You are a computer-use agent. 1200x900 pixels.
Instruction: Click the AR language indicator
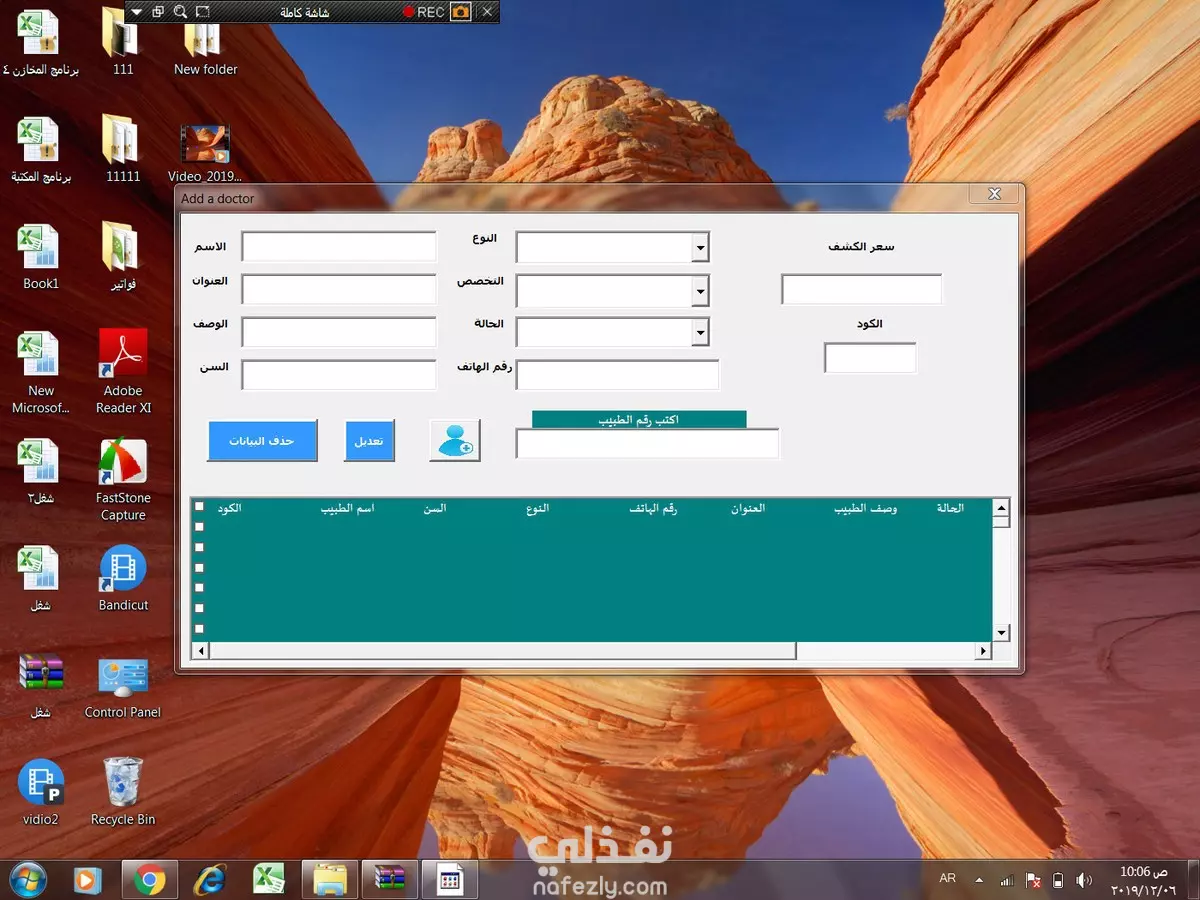(x=948, y=879)
